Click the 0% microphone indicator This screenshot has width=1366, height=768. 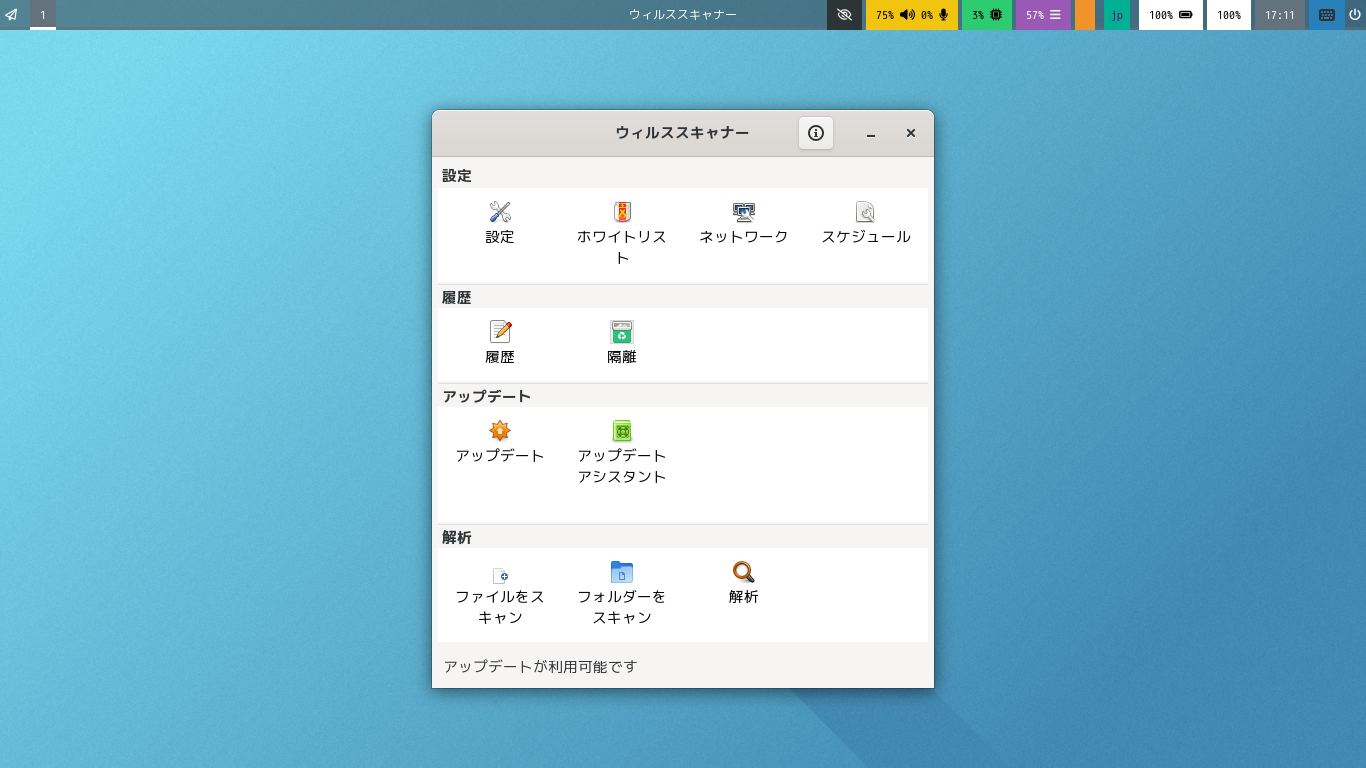click(x=935, y=15)
